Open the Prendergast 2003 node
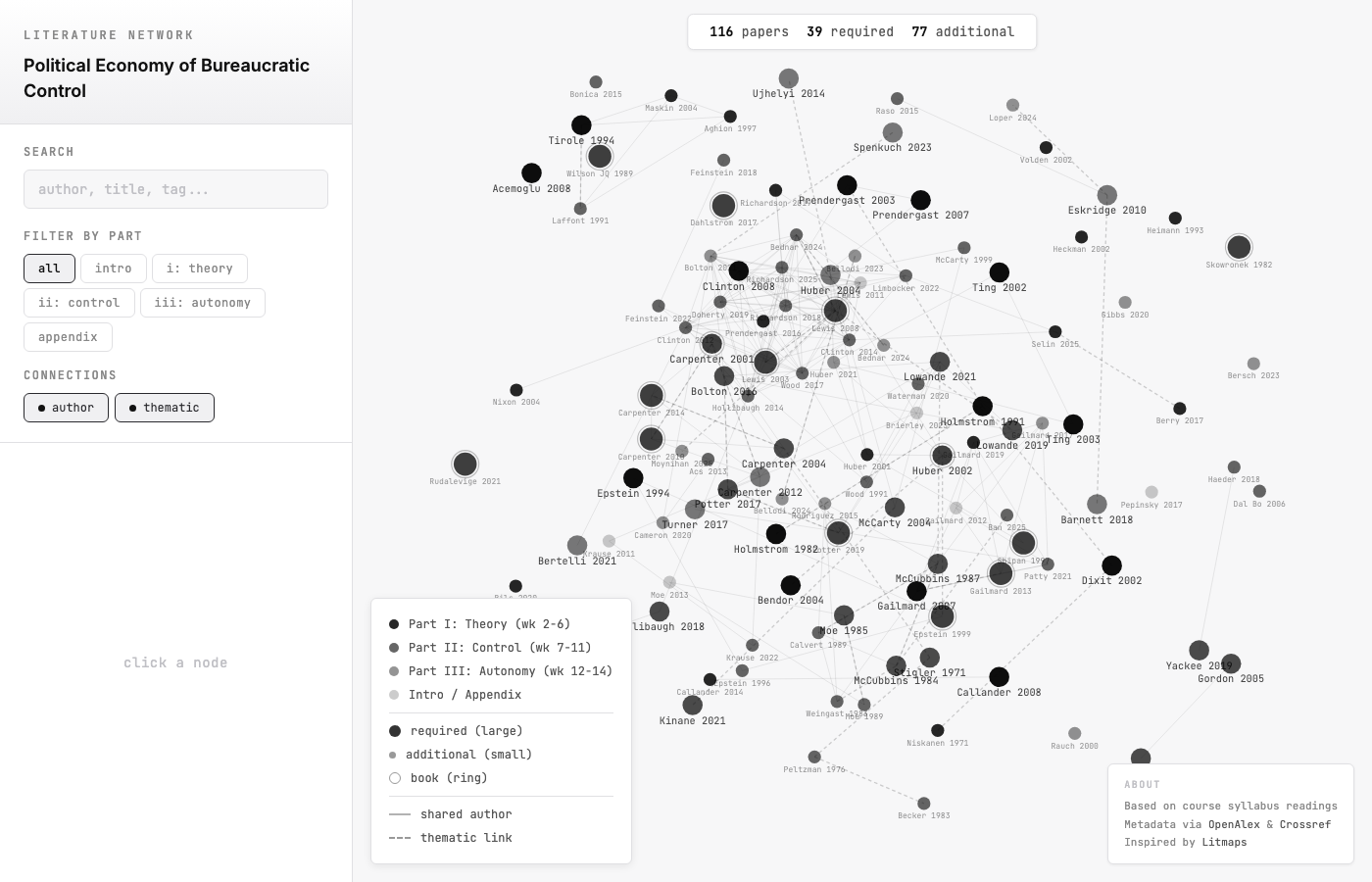 847,184
